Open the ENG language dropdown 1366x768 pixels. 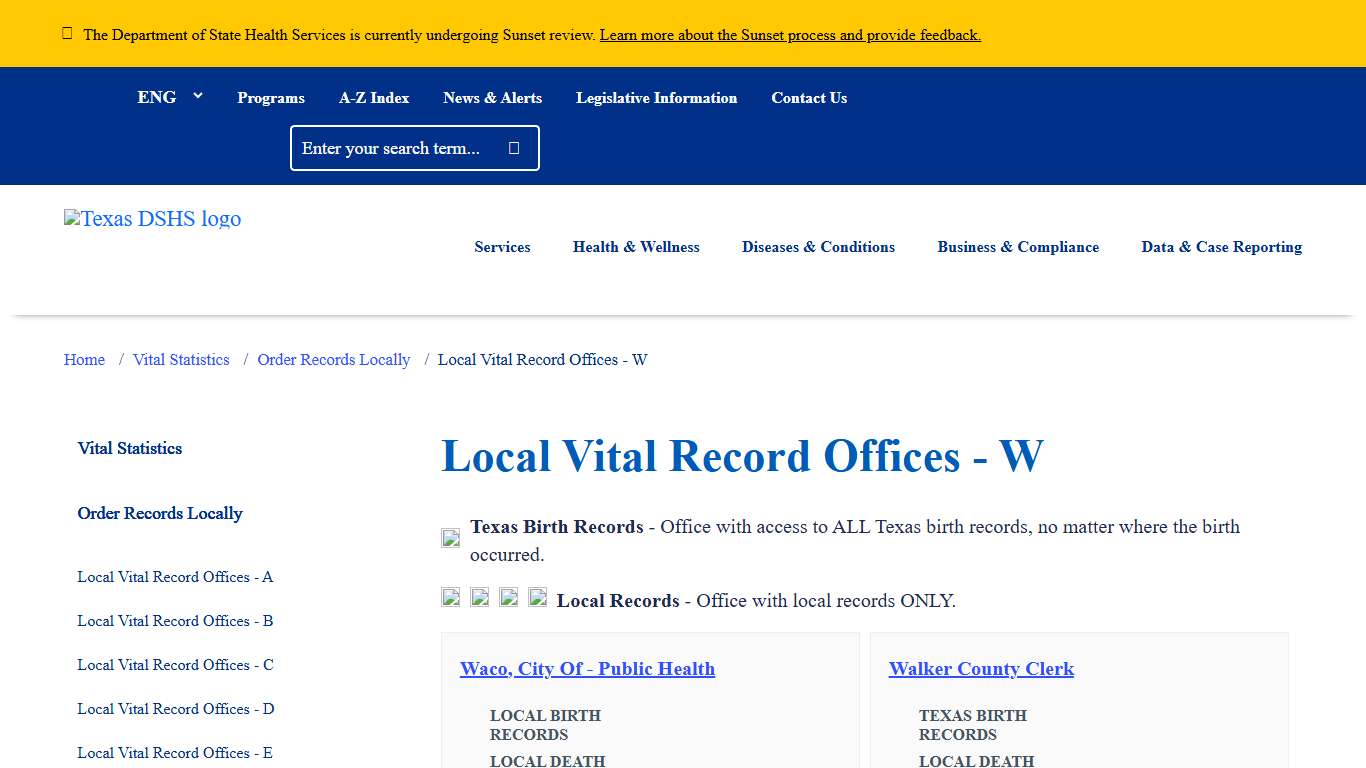(170, 97)
